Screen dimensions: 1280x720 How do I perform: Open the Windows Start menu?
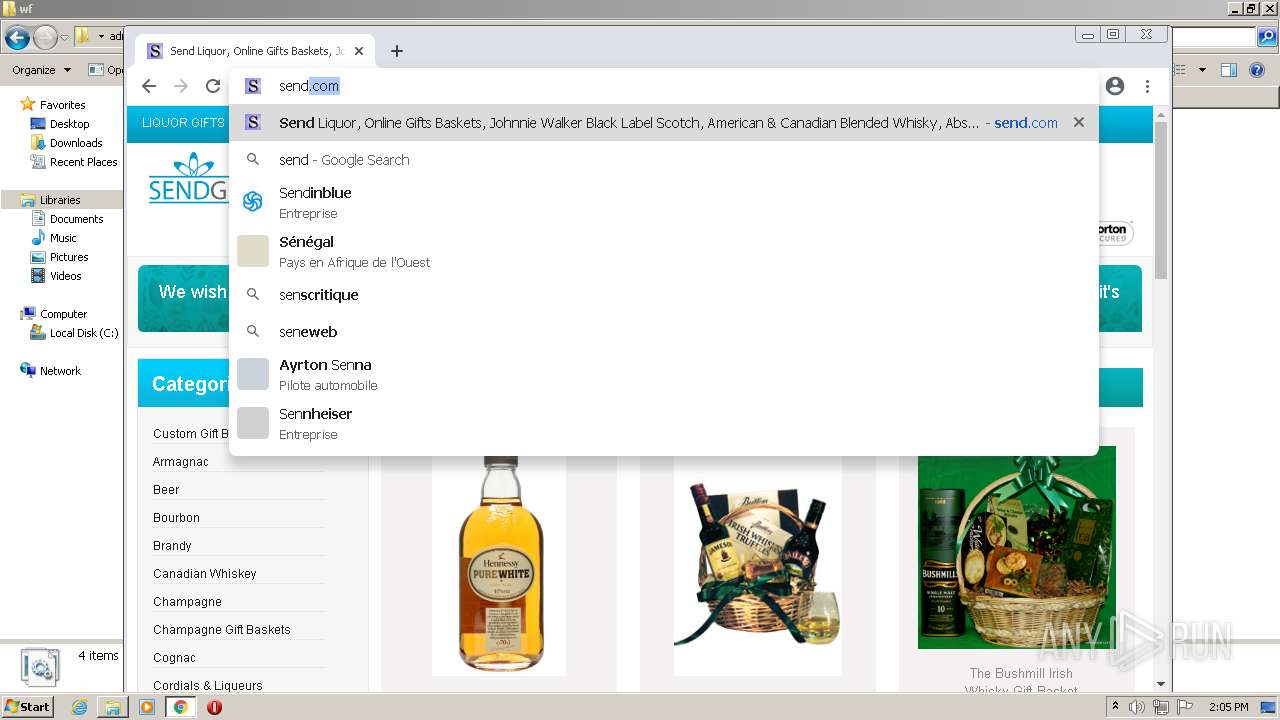[28, 707]
